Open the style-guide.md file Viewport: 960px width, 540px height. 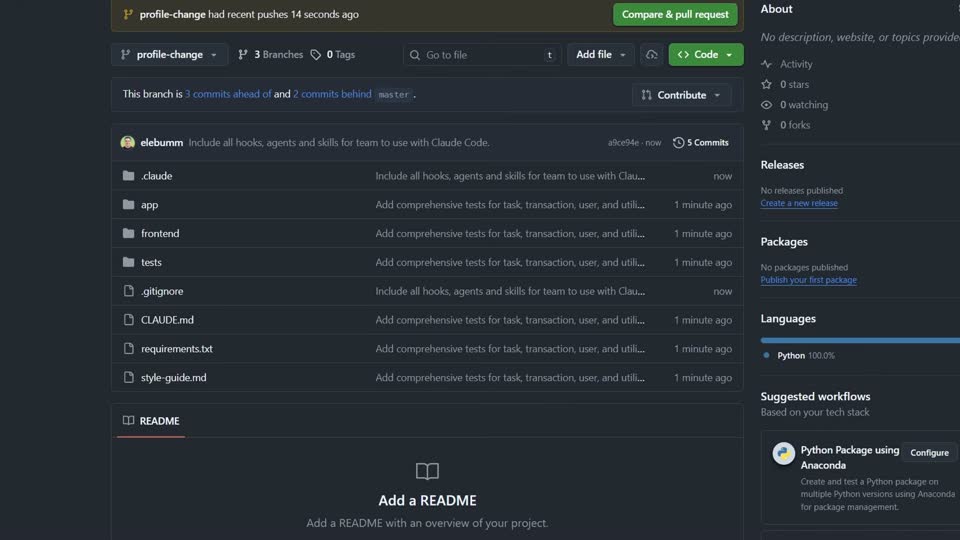[x=173, y=377]
